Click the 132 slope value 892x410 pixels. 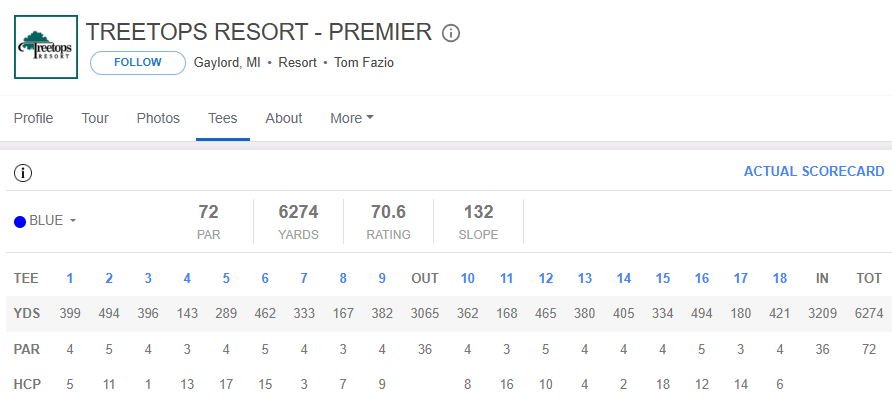[x=478, y=212]
